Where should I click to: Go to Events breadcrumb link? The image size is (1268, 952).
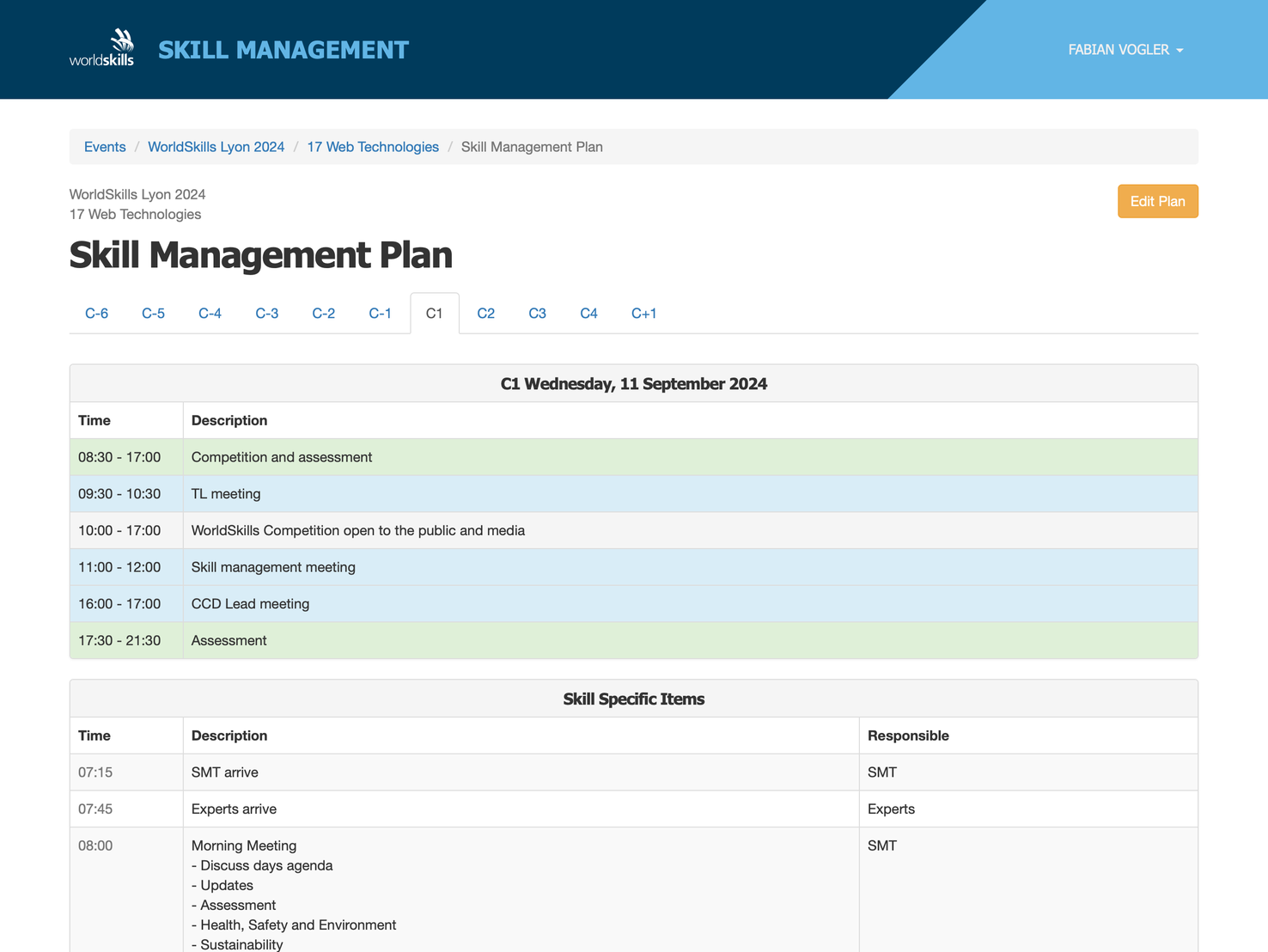pyautogui.click(x=105, y=147)
